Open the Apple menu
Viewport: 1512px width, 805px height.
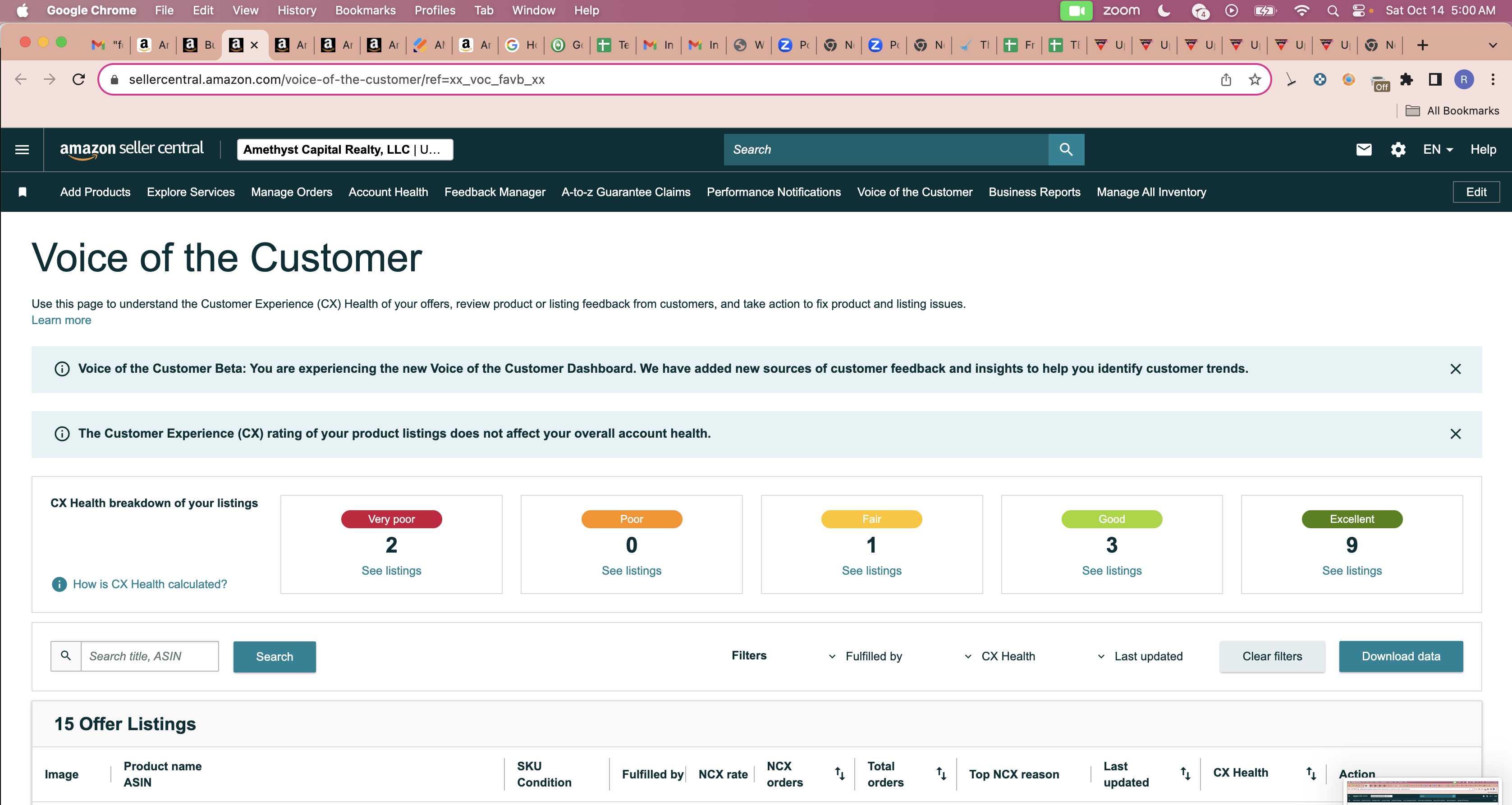pos(22,10)
